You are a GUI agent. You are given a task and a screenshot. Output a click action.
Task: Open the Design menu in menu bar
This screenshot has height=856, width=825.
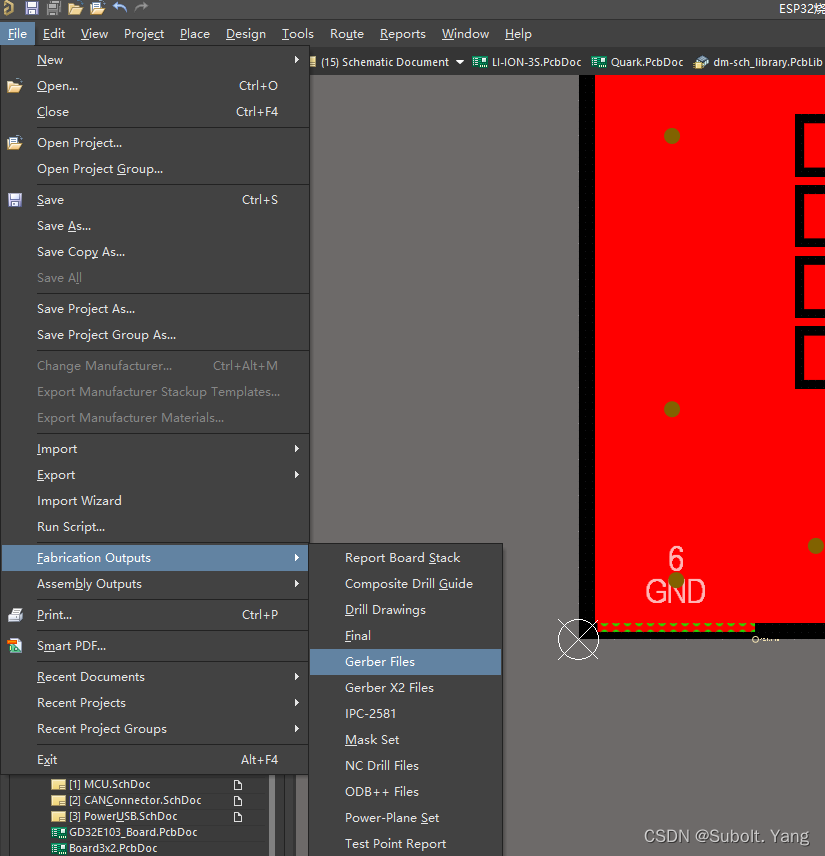click(245, 34)
